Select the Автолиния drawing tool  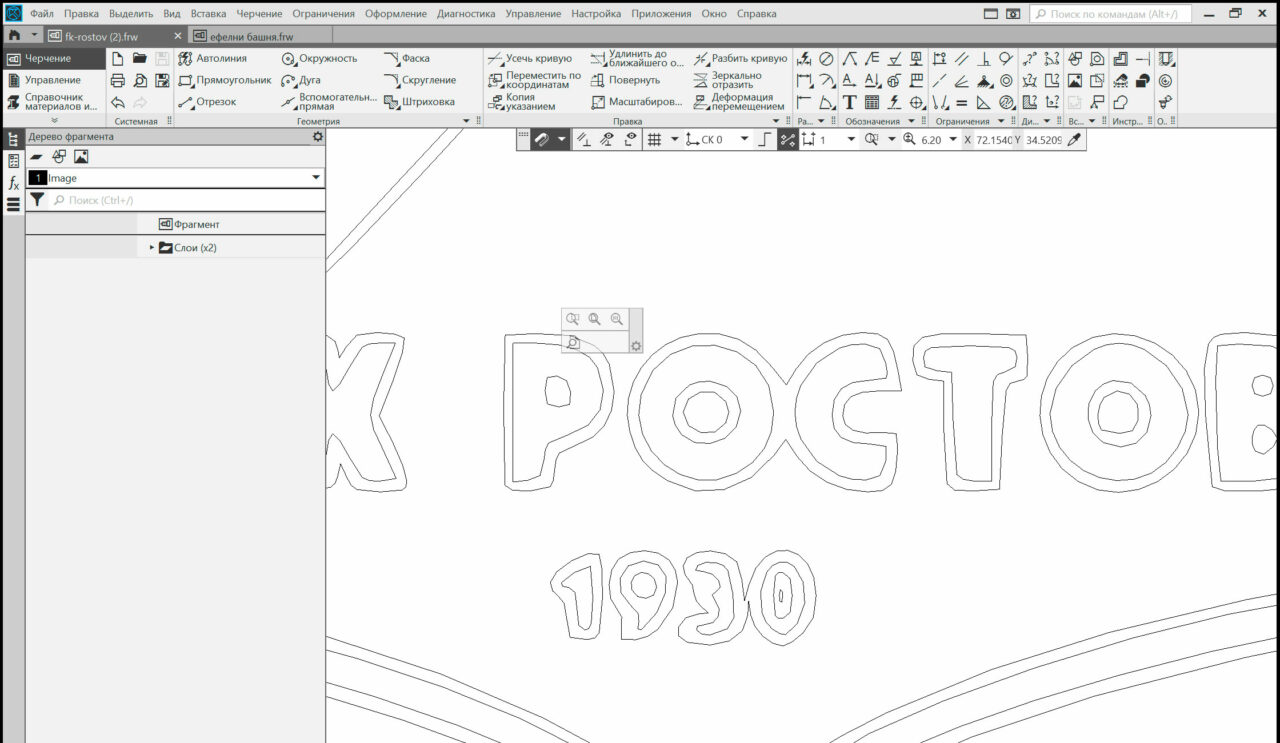(212, 58)
